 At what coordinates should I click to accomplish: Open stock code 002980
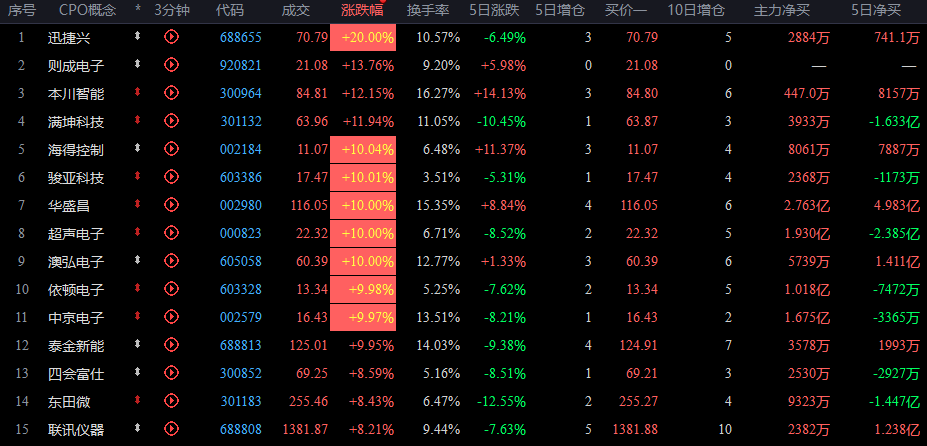[x=241, y=205]
